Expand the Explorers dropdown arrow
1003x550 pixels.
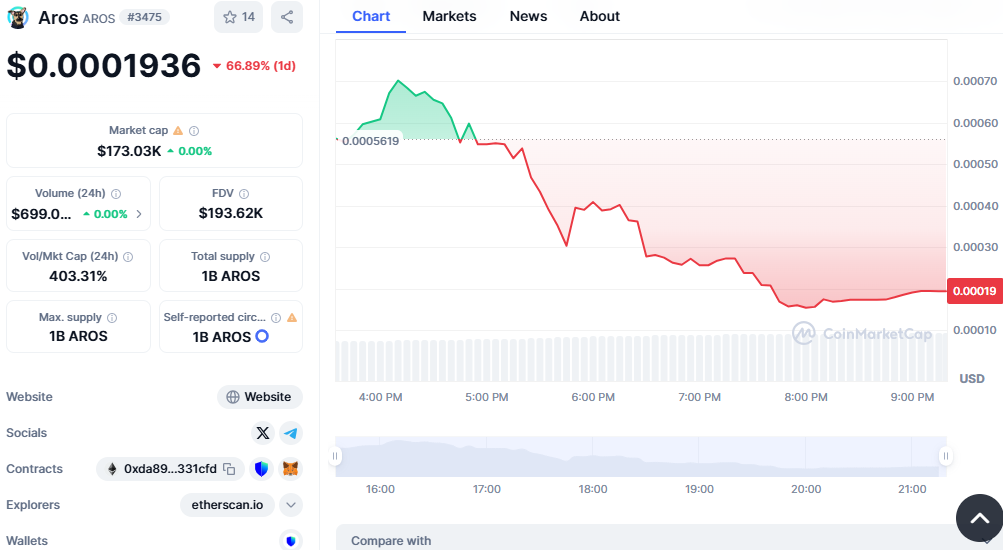291,505
